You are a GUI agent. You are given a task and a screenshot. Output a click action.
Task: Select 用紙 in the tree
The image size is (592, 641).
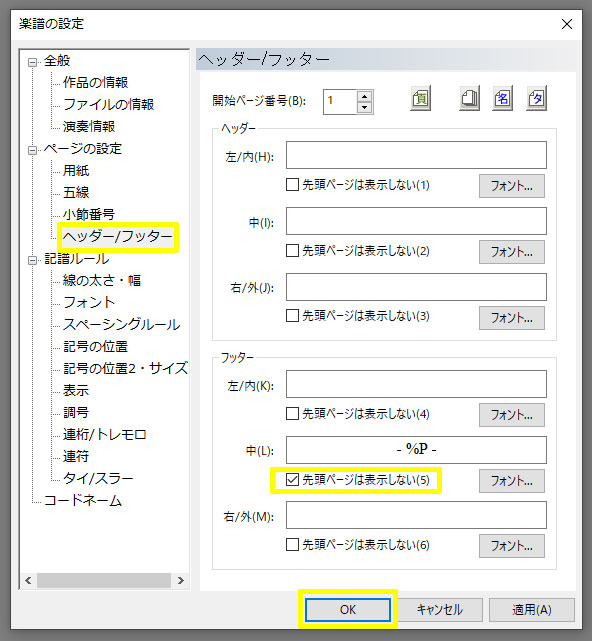(x=76, y=170)
